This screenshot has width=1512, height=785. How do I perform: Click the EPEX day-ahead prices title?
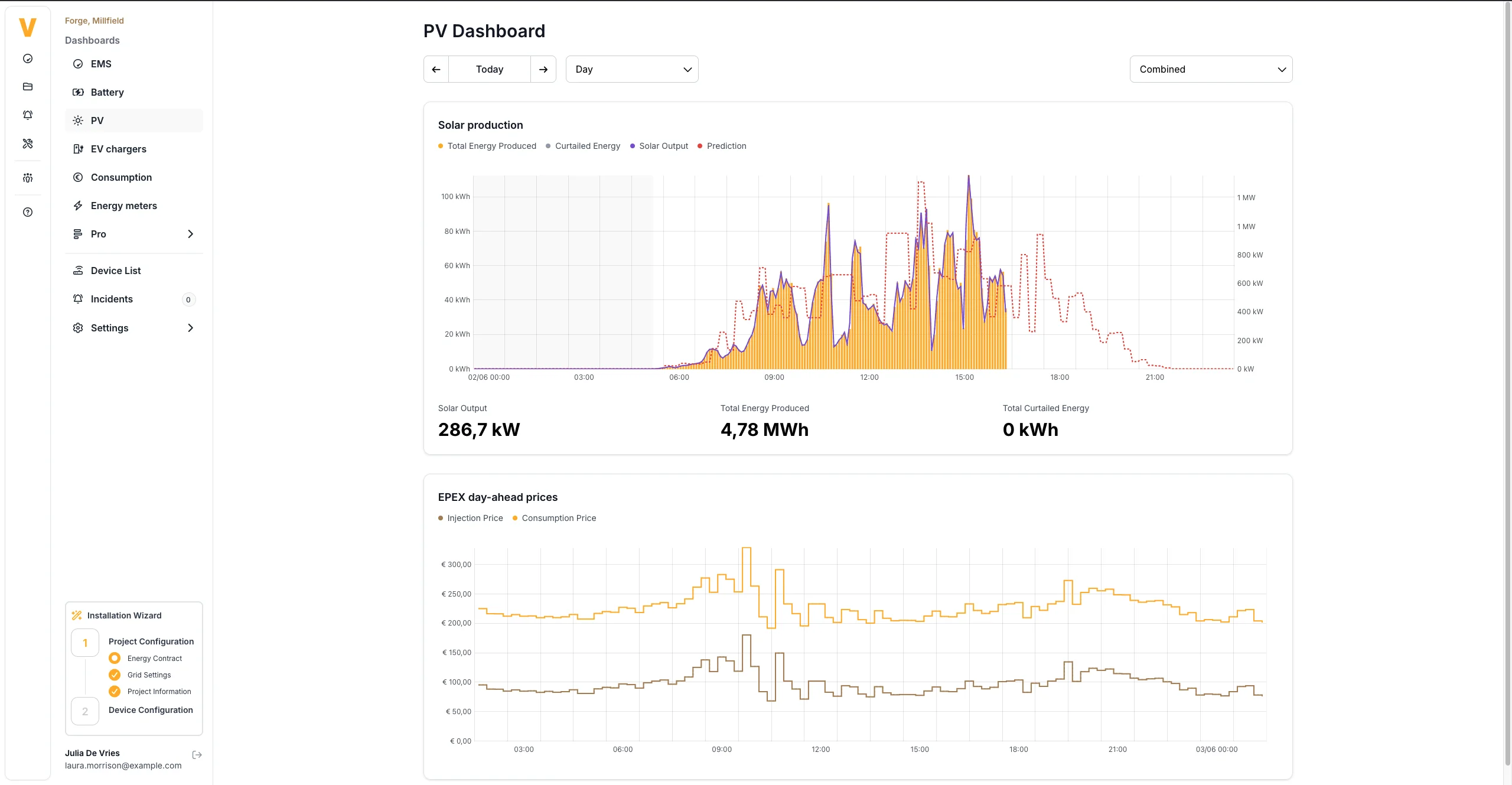click(498, 497)
